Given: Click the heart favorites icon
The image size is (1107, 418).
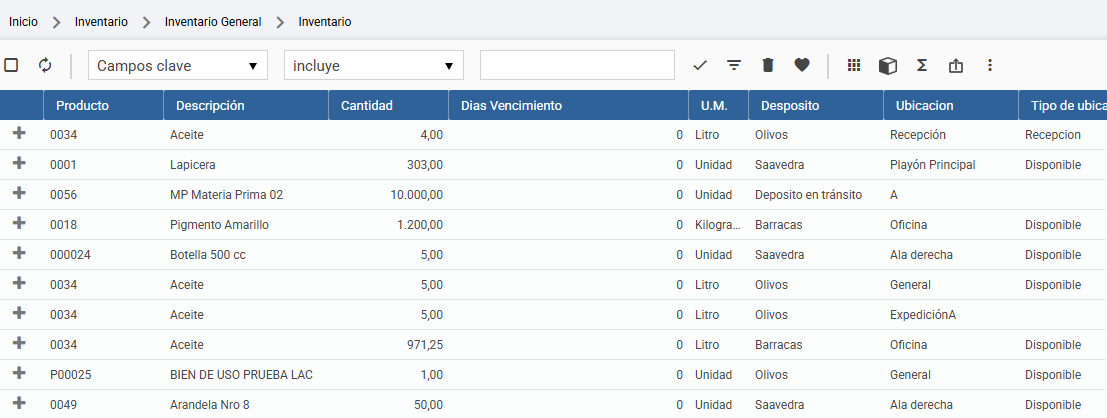Looking at the screenshot, I should coord(801,65).
